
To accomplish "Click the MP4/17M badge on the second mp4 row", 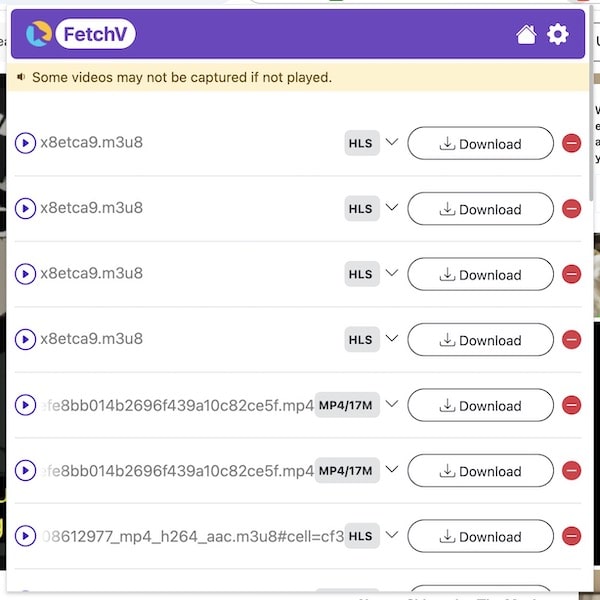I will [x=346, y=471].
